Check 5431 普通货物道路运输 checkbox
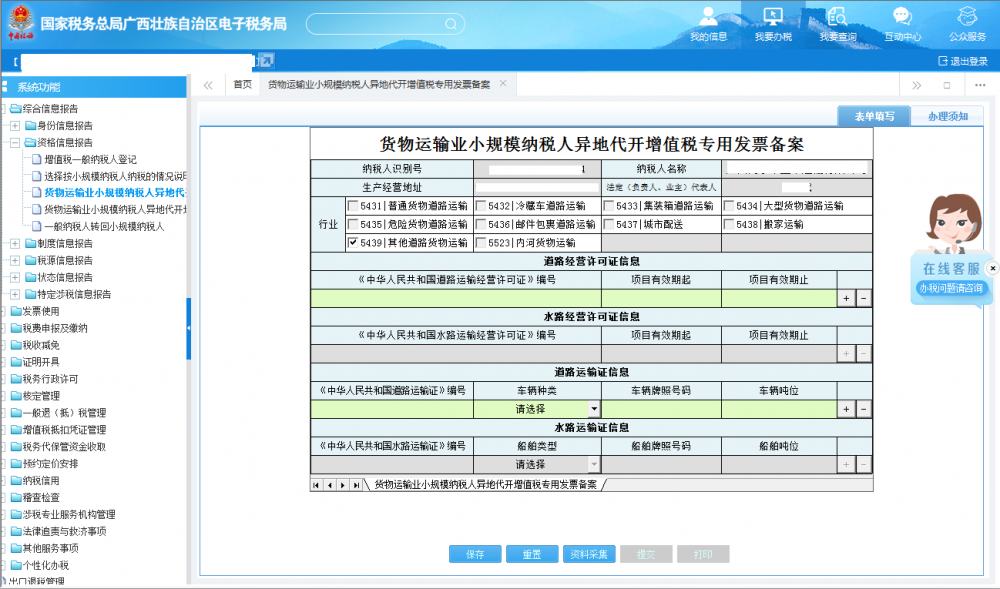The width and height of the screenshot is (1000, 589). pyautogui.click(x=353, y=207)
